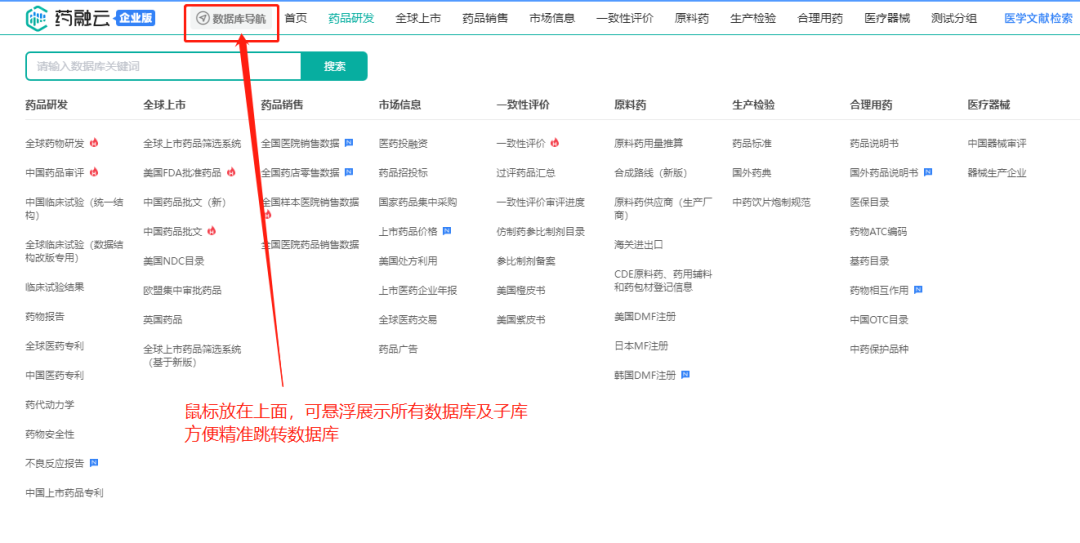Click the fire icon beside 全球药物研发
This screenshot has height=543, width=1080.
coord(94,143)
